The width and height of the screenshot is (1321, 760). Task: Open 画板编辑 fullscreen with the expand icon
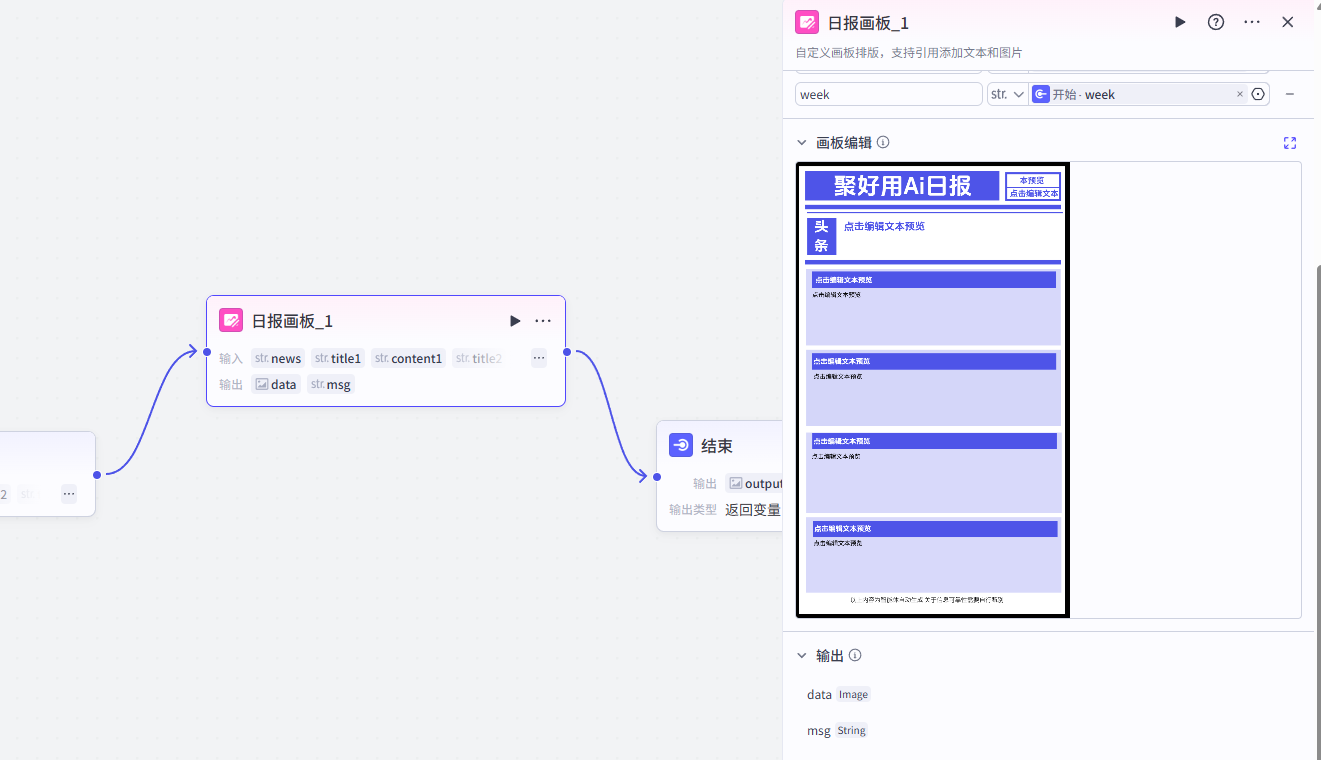[1289, 142]
